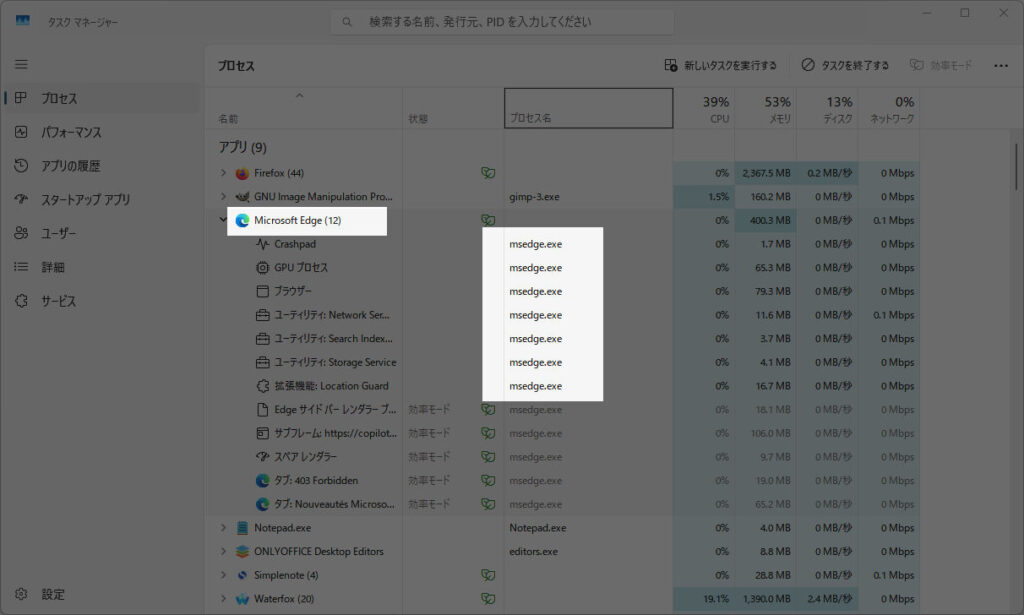Expand the Firefox (44) group
This screenshot has height=615, width=1024.
[223, 173]
